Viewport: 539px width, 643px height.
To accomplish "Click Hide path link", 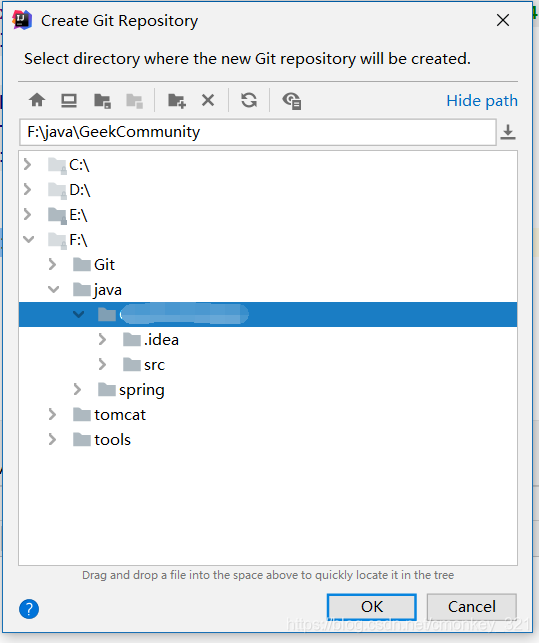I will (x=482, y=101).
